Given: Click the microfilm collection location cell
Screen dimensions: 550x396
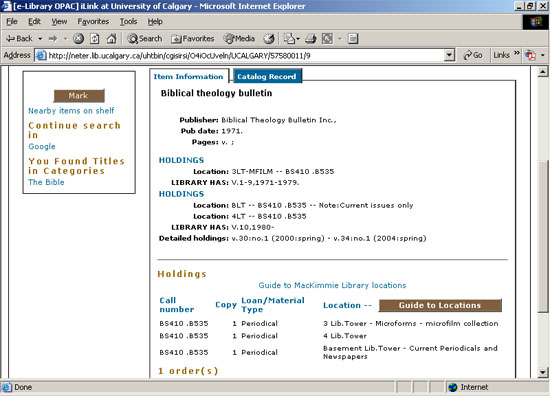Looking at the screenshot, I should click(410, 323).
